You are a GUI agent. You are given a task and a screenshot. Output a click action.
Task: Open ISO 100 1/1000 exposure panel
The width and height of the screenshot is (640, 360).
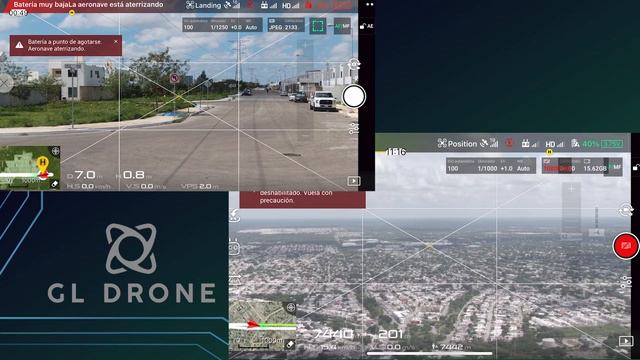point(491,166)
